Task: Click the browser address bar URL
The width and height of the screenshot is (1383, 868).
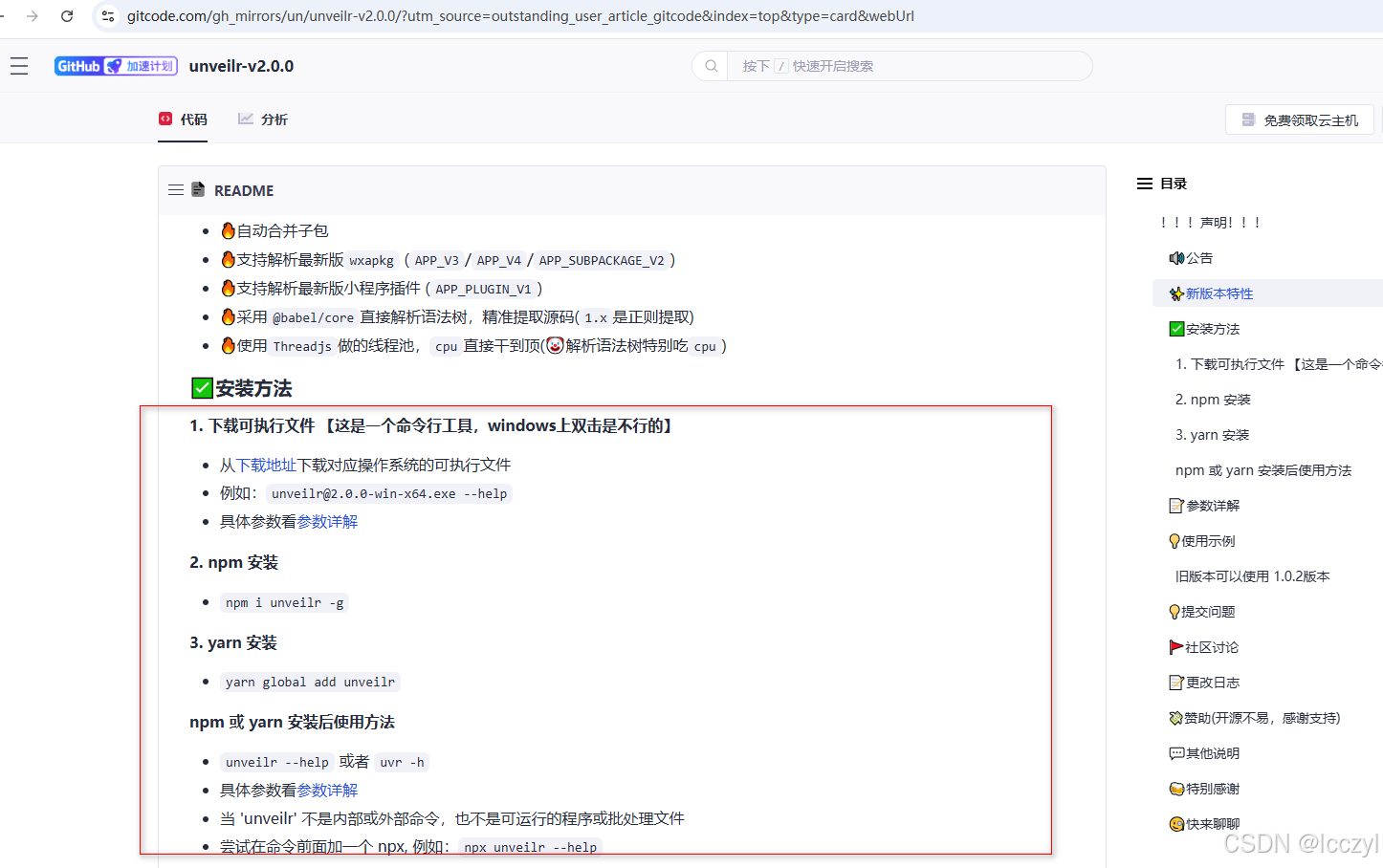Action: coord(520,16)
